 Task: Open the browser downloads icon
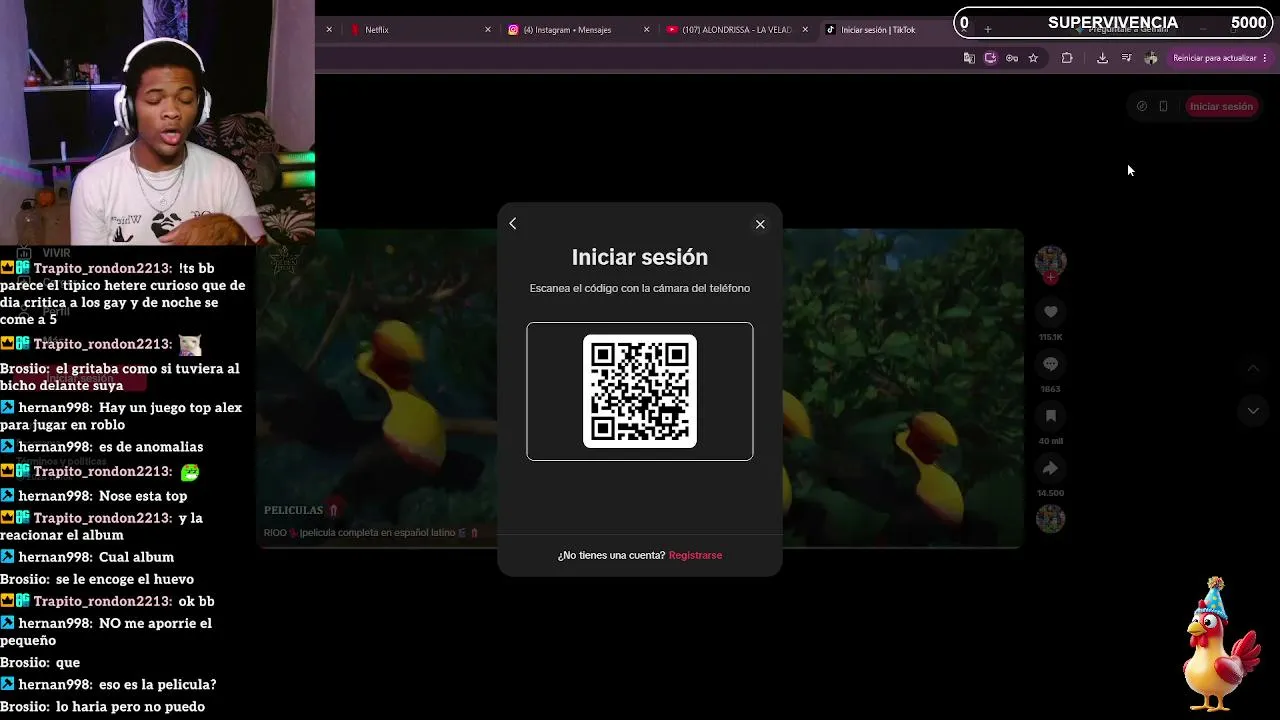1102,58
